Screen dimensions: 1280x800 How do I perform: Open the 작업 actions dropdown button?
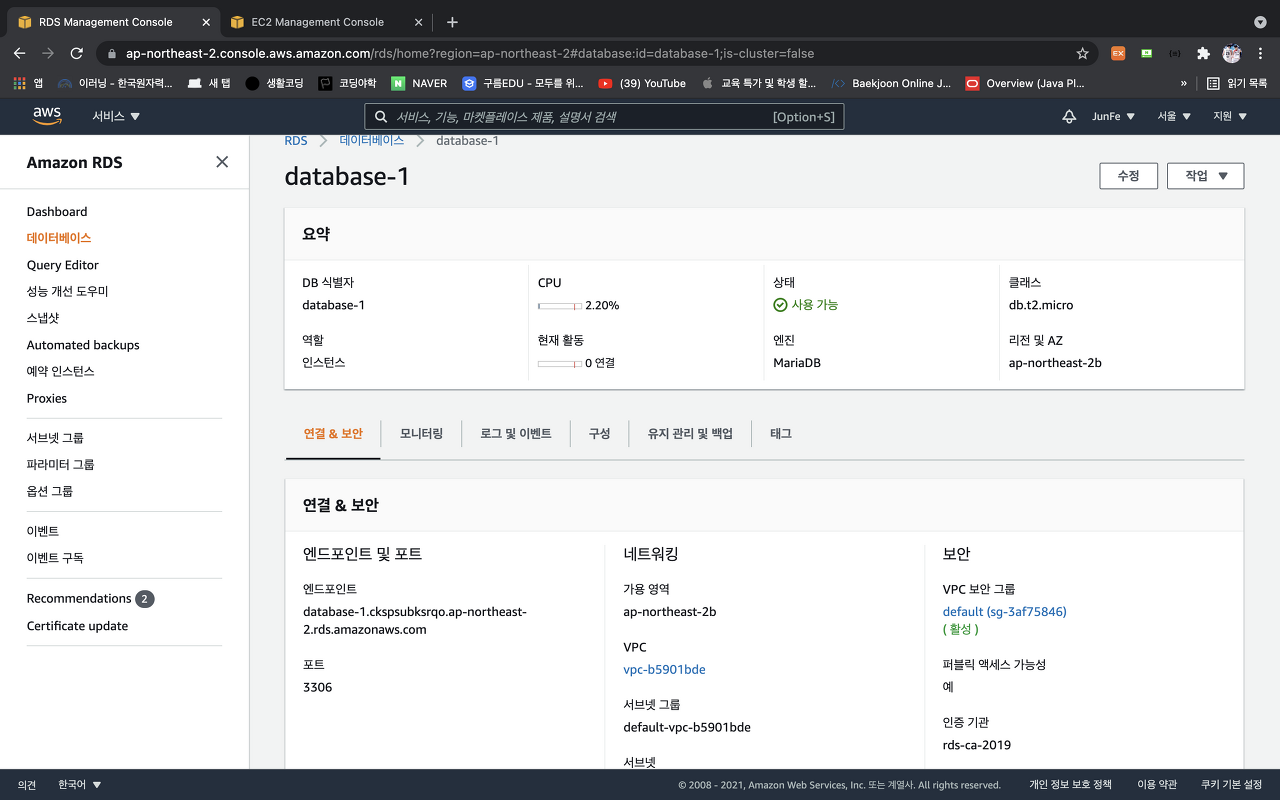tap(1205, 176)
